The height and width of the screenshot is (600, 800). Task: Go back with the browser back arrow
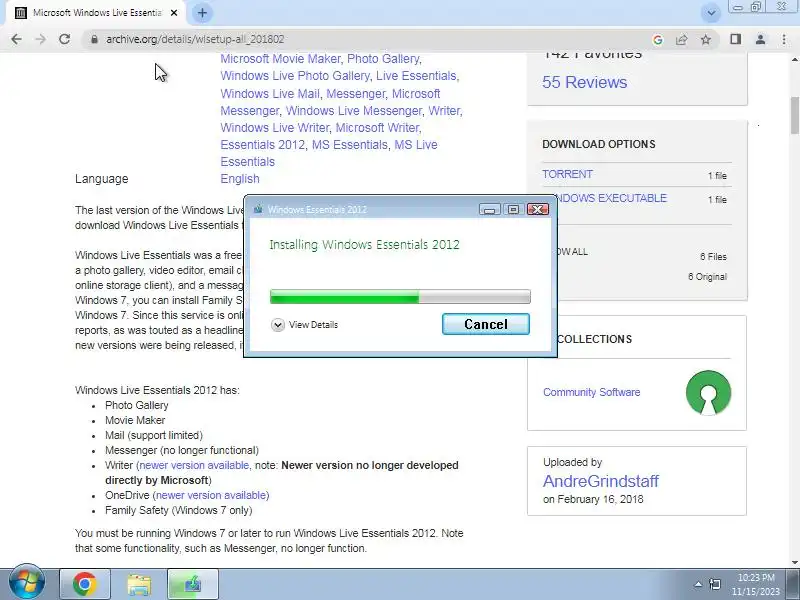pos(16,39)
